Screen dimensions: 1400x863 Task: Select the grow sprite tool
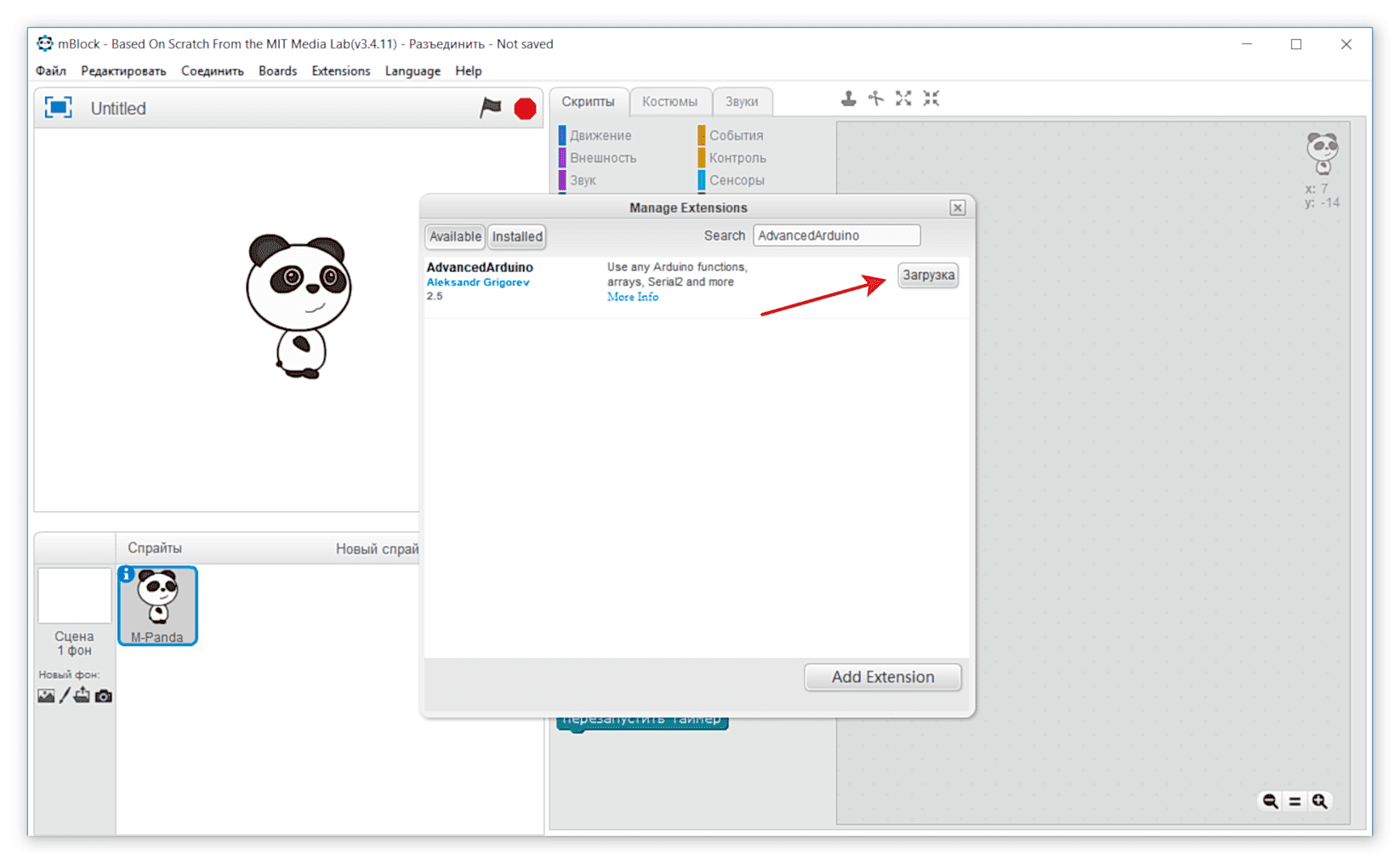[x=903, y=99]
